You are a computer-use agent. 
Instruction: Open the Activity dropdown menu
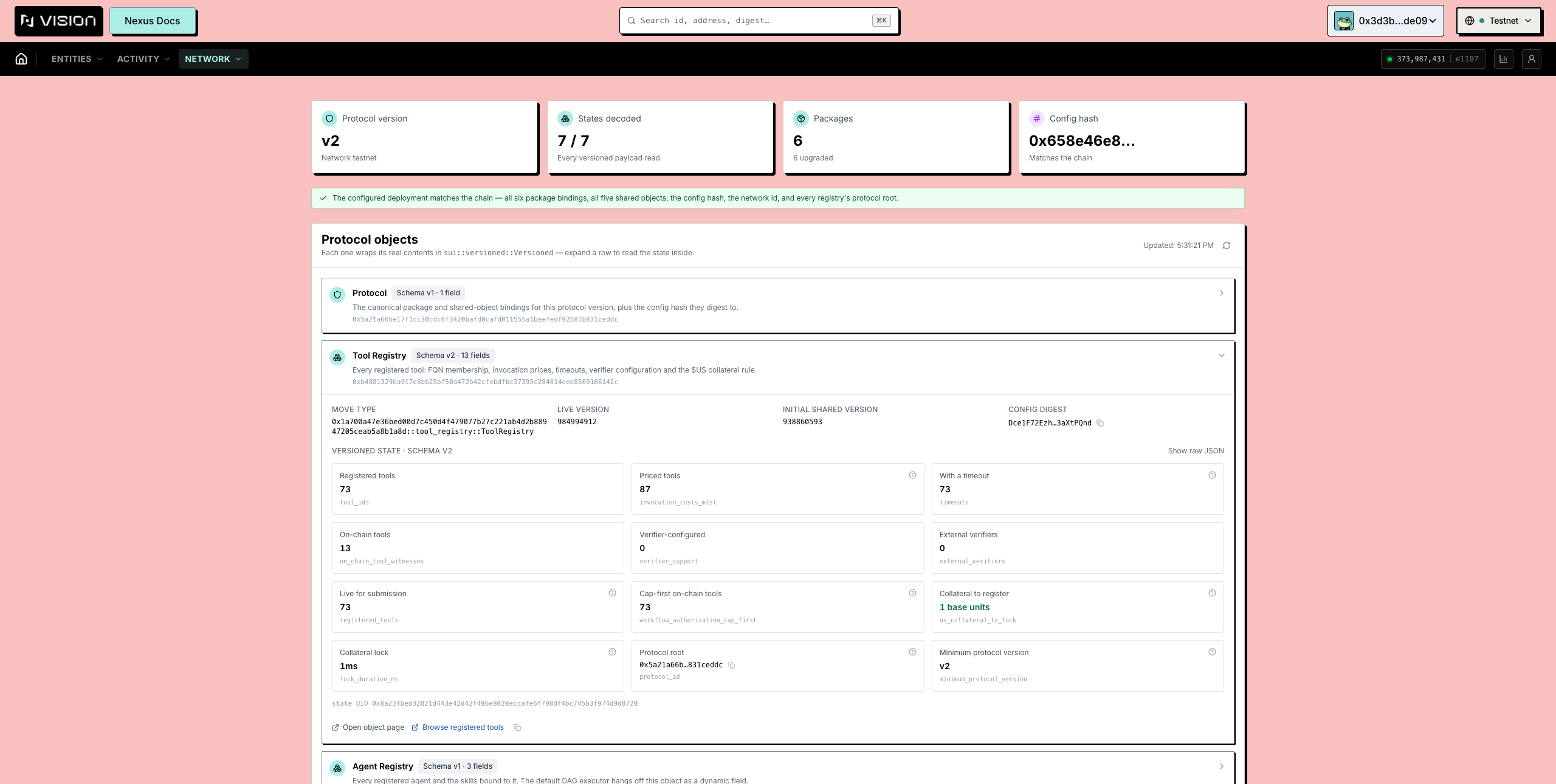143,59
